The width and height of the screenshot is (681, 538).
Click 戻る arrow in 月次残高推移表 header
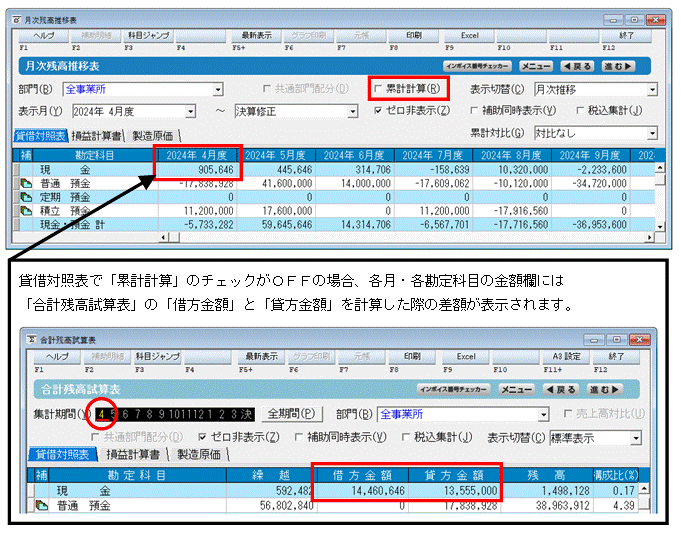coord(577,66)
